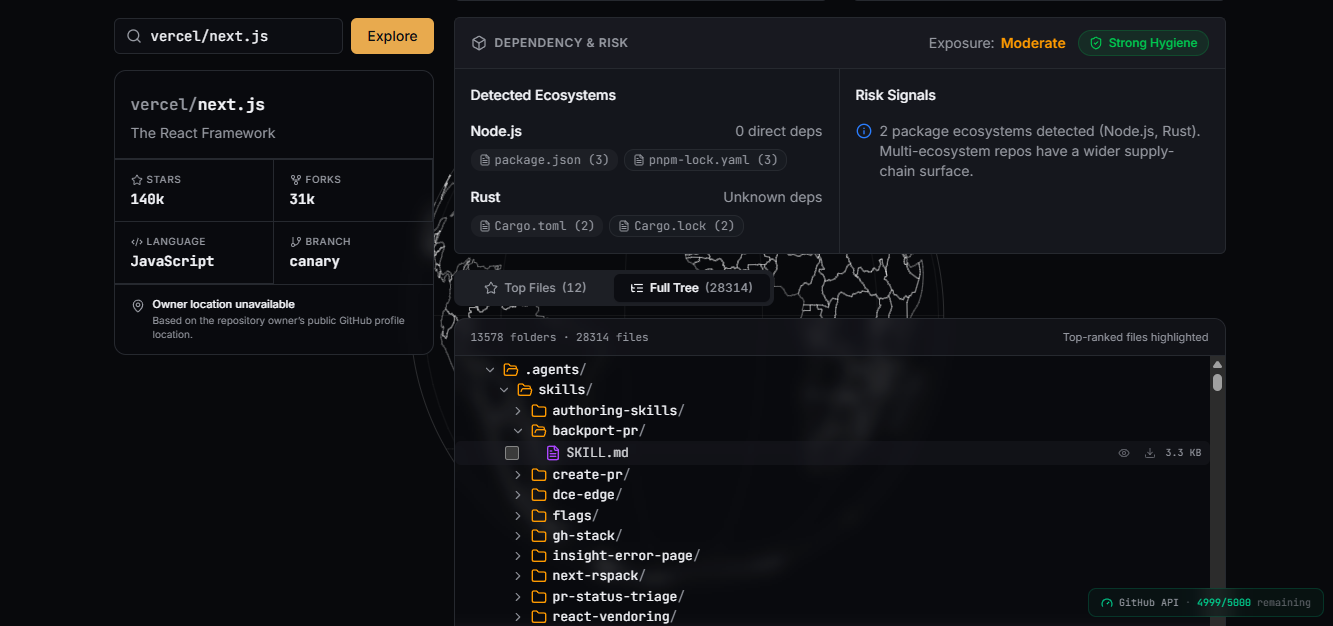1333x626 pixels.
Task: Click the GitHub API remaining status badge
Action: tap(1206, 603)
